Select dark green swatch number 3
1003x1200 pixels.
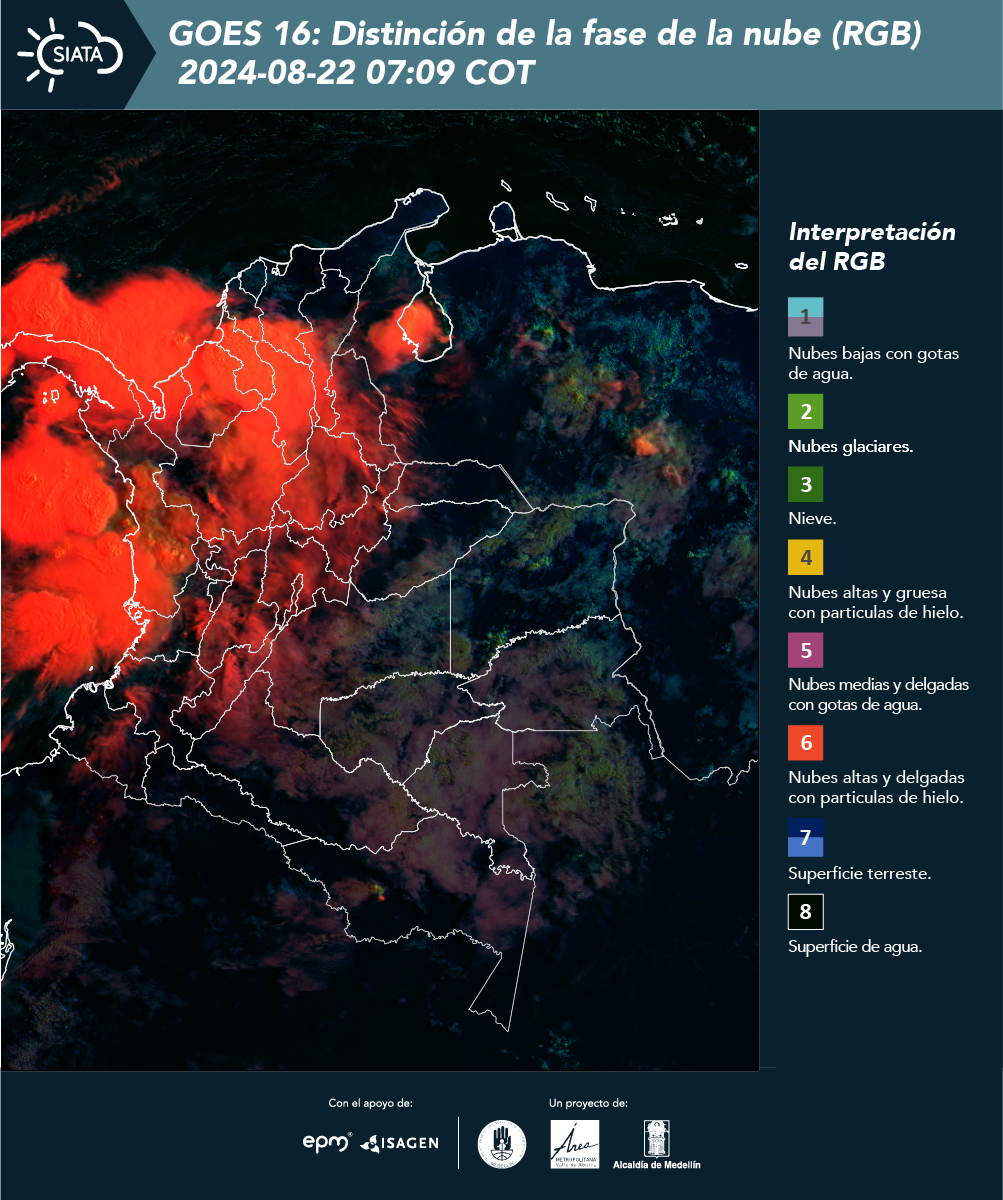pos(805,486)
